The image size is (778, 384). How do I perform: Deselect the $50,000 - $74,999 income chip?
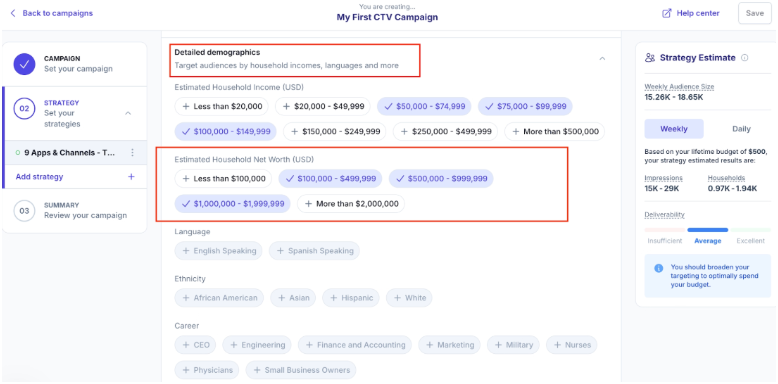(424, 106)
